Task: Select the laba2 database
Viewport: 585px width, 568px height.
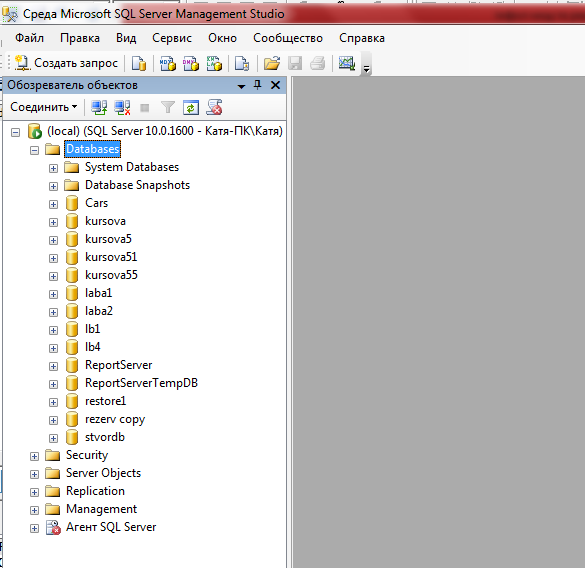Action: 98,311
